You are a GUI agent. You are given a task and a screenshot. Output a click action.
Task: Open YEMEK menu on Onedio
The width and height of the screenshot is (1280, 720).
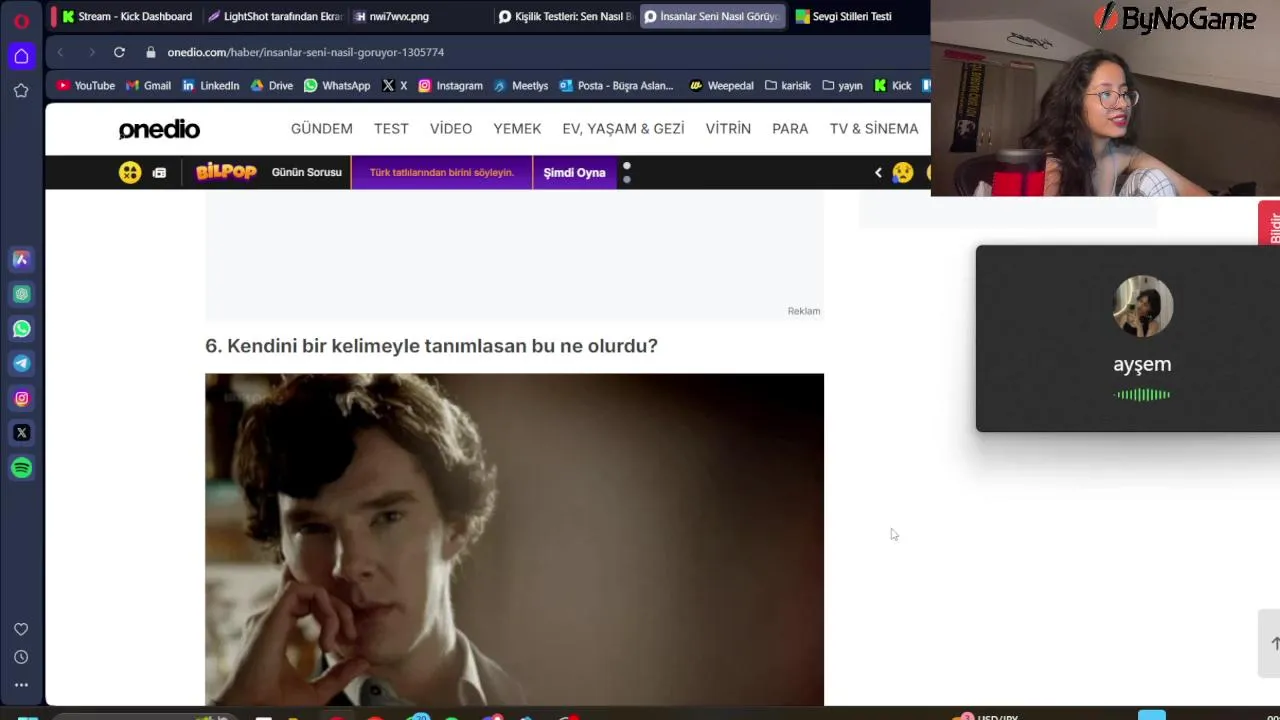(x=517, y=129)
